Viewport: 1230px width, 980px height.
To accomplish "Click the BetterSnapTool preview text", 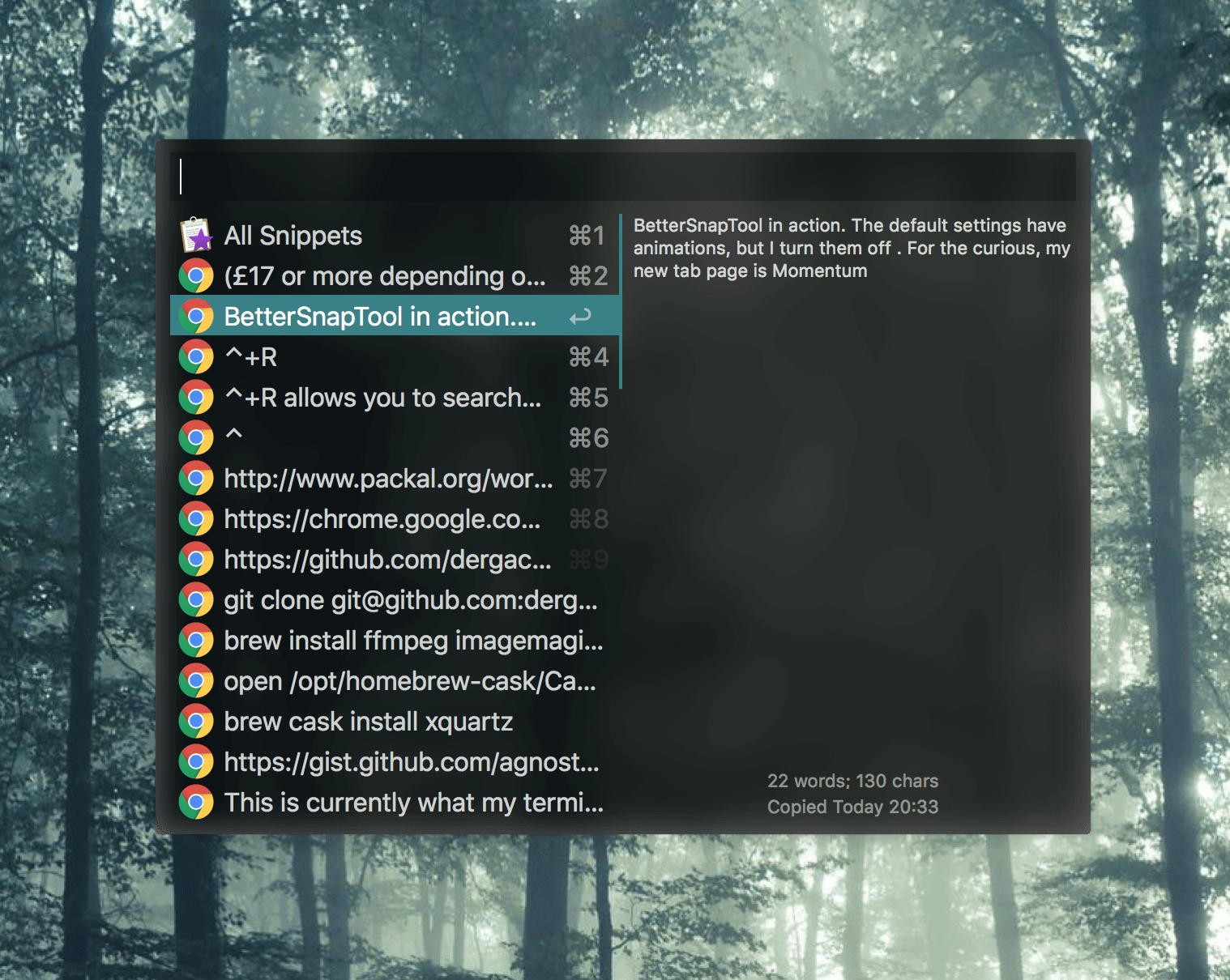I will tap(852, 248).
